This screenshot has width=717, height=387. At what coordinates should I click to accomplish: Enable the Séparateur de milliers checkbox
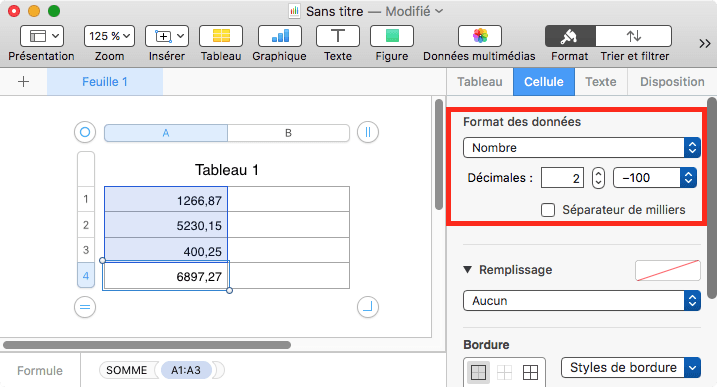pos(548,210)
